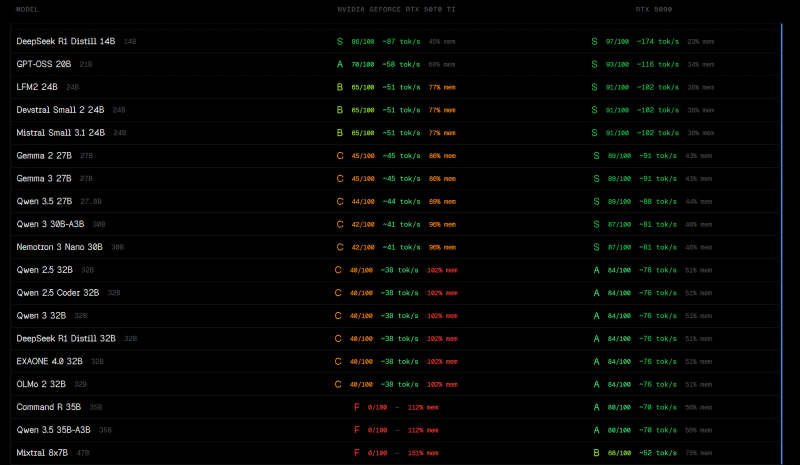
Task: Click the ~174 tok/s value for DeepSeek R1 Distill 14B
Action: click(x=659, y=42)
